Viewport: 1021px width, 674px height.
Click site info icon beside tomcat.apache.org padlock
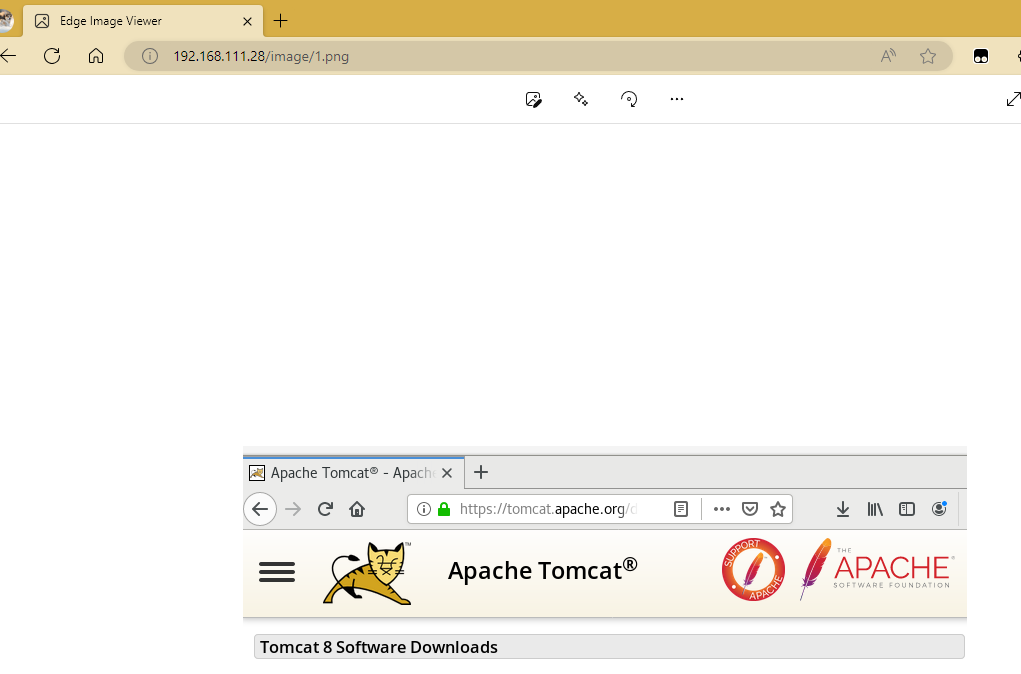(424, 509)
